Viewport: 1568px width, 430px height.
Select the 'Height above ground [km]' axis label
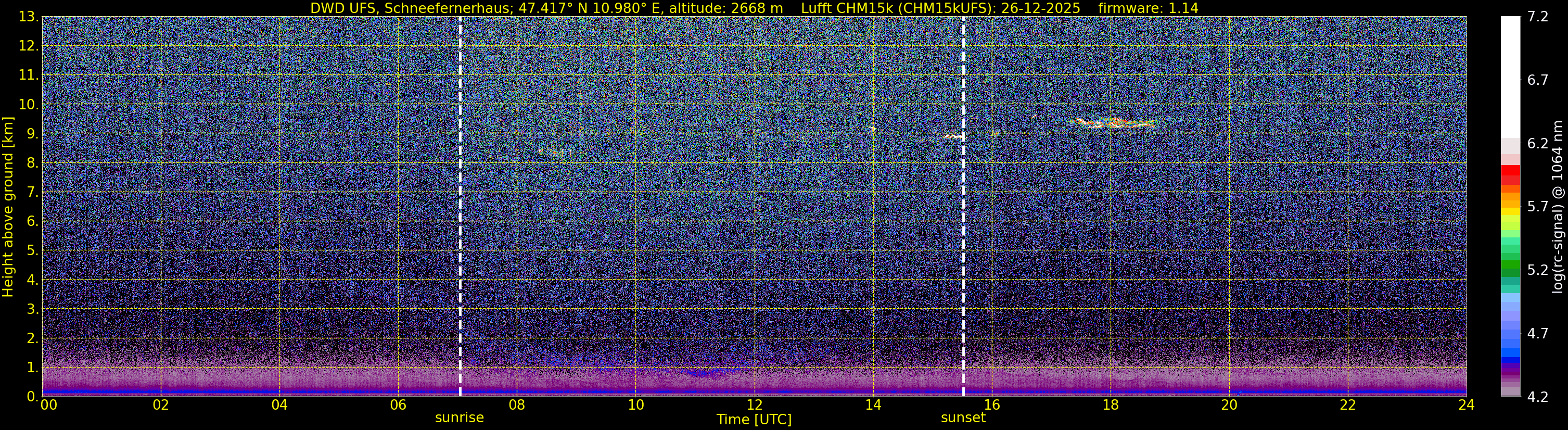tap(8, 207)
